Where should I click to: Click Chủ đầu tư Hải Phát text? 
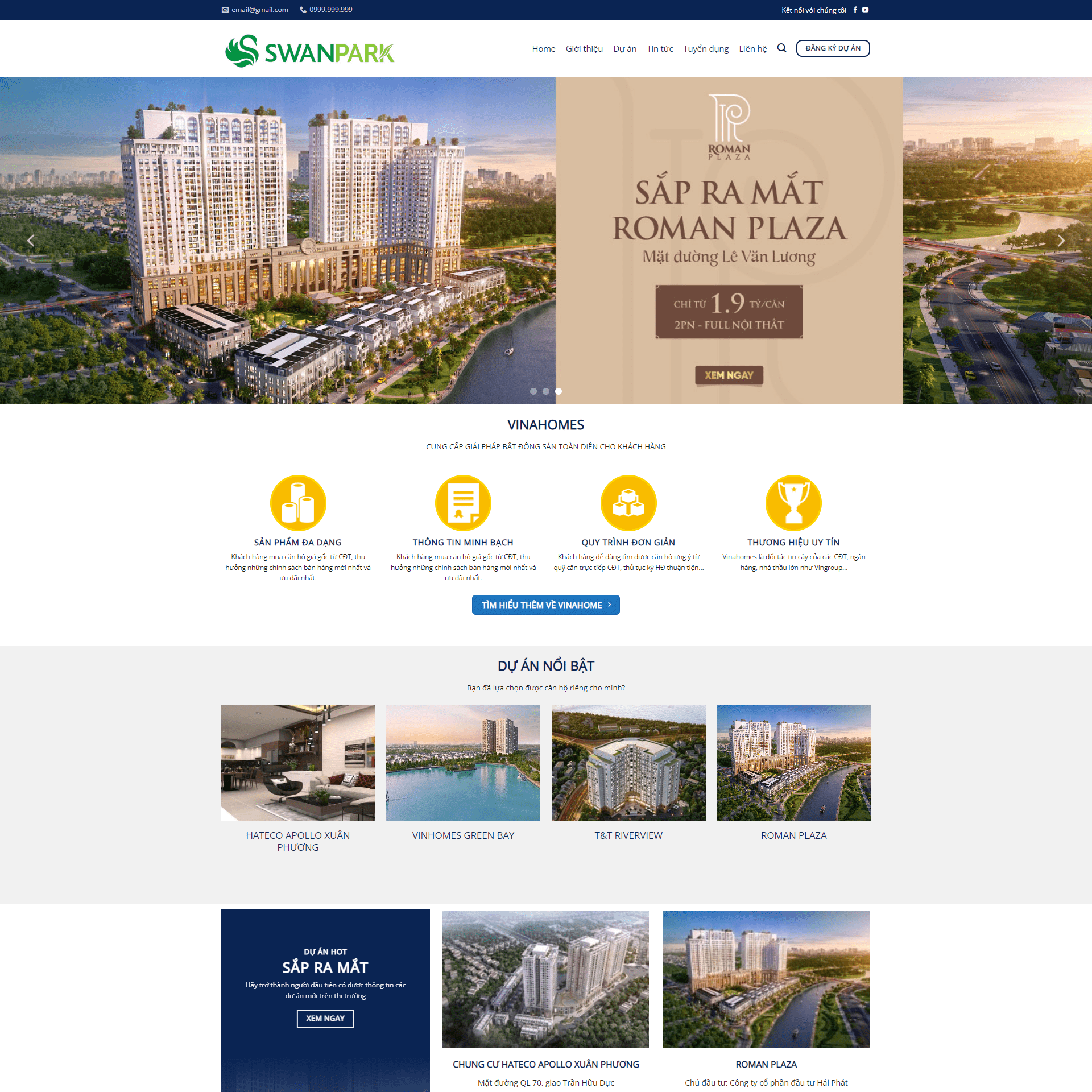pos(766,1083)
